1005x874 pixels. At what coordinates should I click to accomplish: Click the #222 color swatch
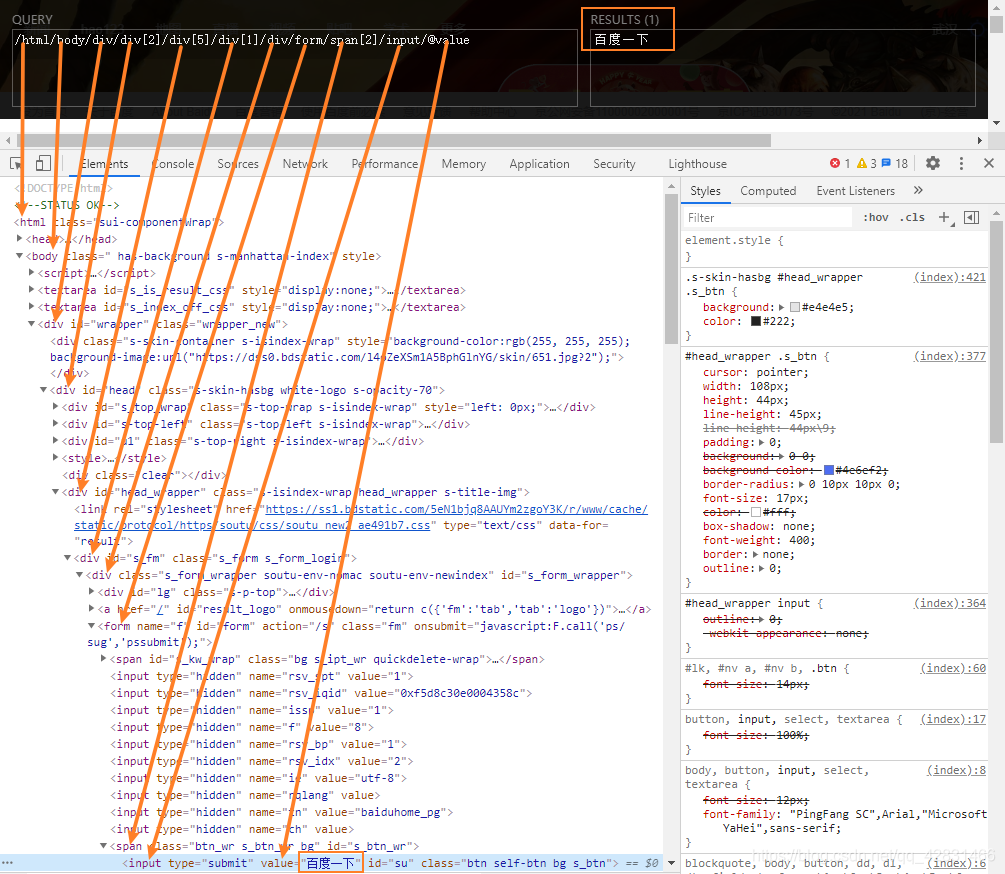pyautogui.click(x=756, y=321)
